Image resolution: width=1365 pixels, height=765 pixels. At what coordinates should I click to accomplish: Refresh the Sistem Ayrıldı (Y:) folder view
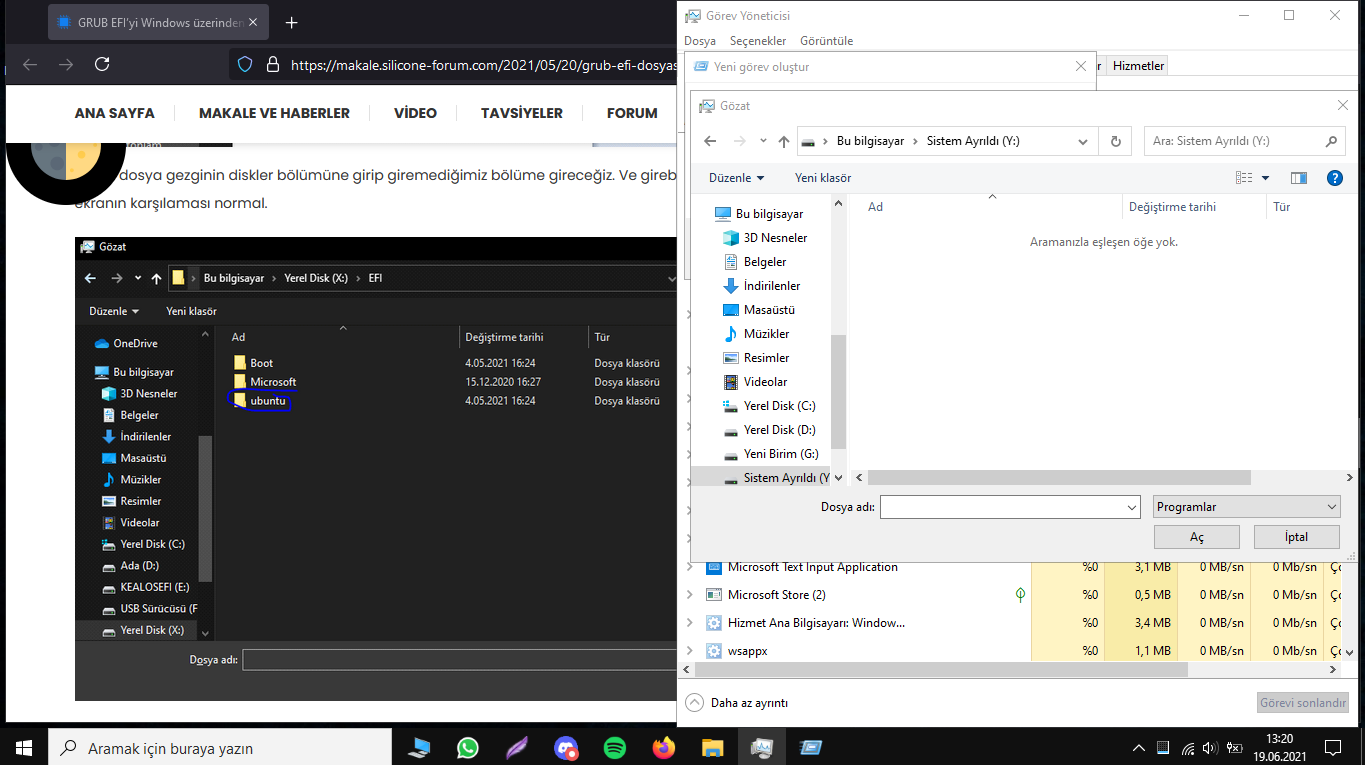pos(1116,141)
